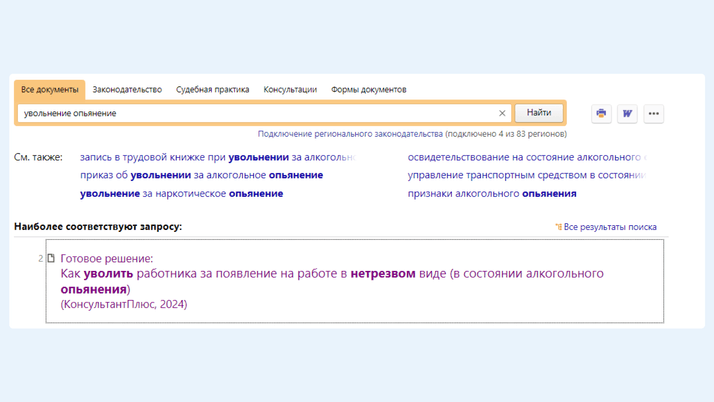Click the document icon beside Готовое решение

(51, 258)
